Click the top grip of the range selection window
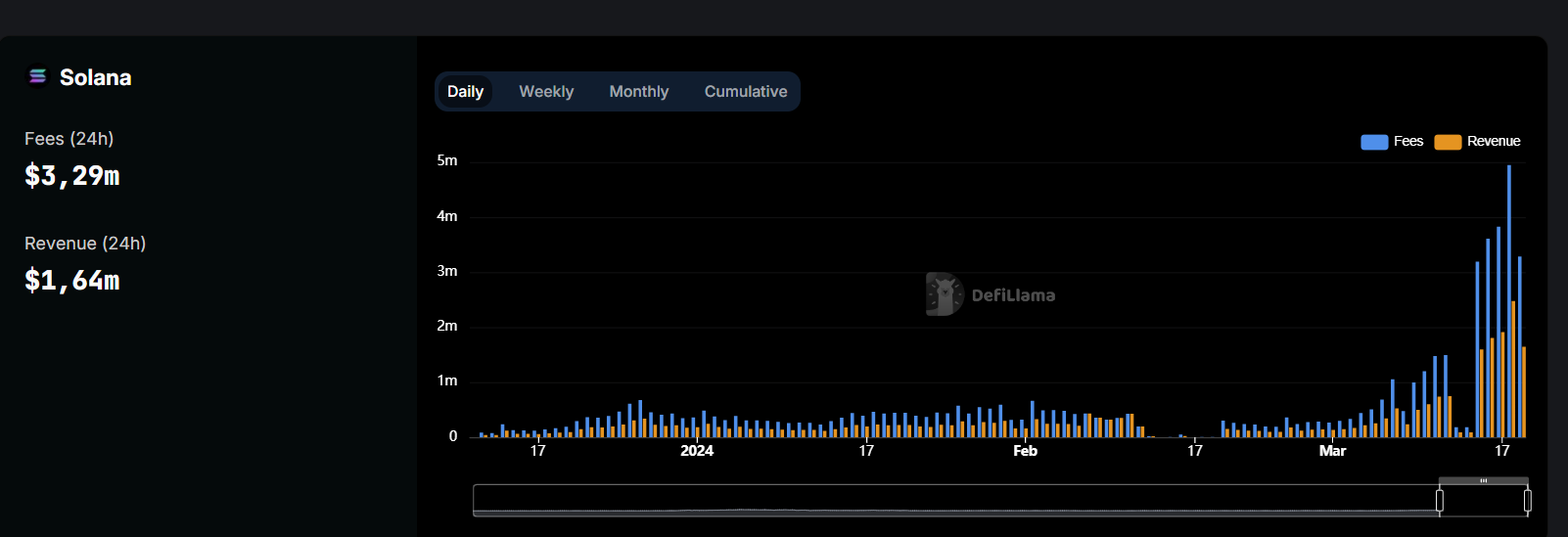Screen dimensions: 1568x537 (1483, 480)
